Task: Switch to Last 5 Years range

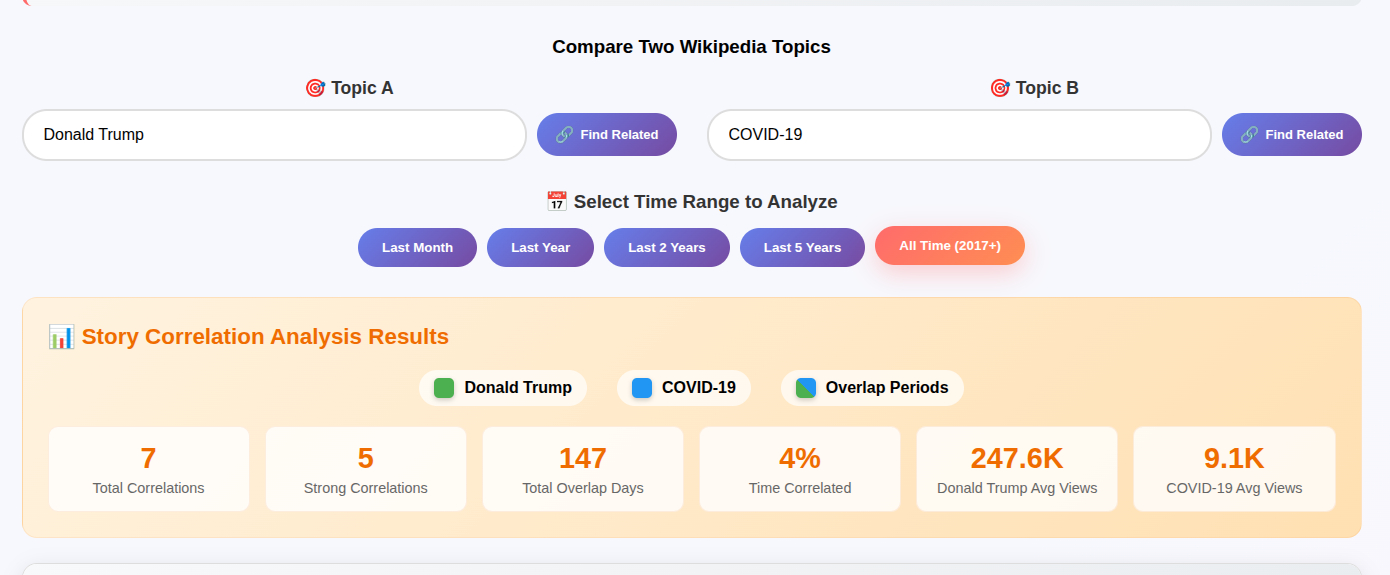Action: (x=802, y=247)
